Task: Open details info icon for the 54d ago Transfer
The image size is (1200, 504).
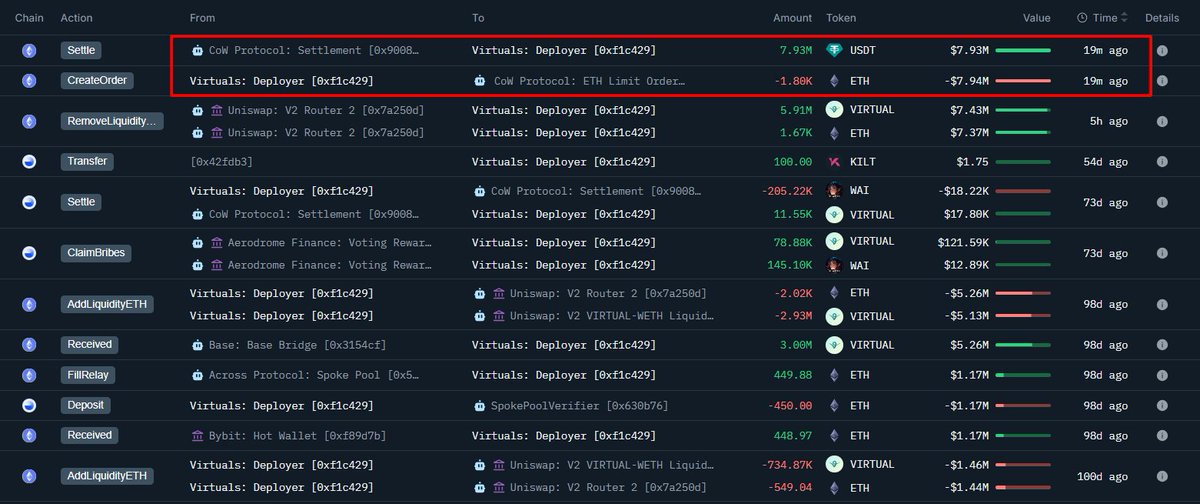Action: 1162,162
